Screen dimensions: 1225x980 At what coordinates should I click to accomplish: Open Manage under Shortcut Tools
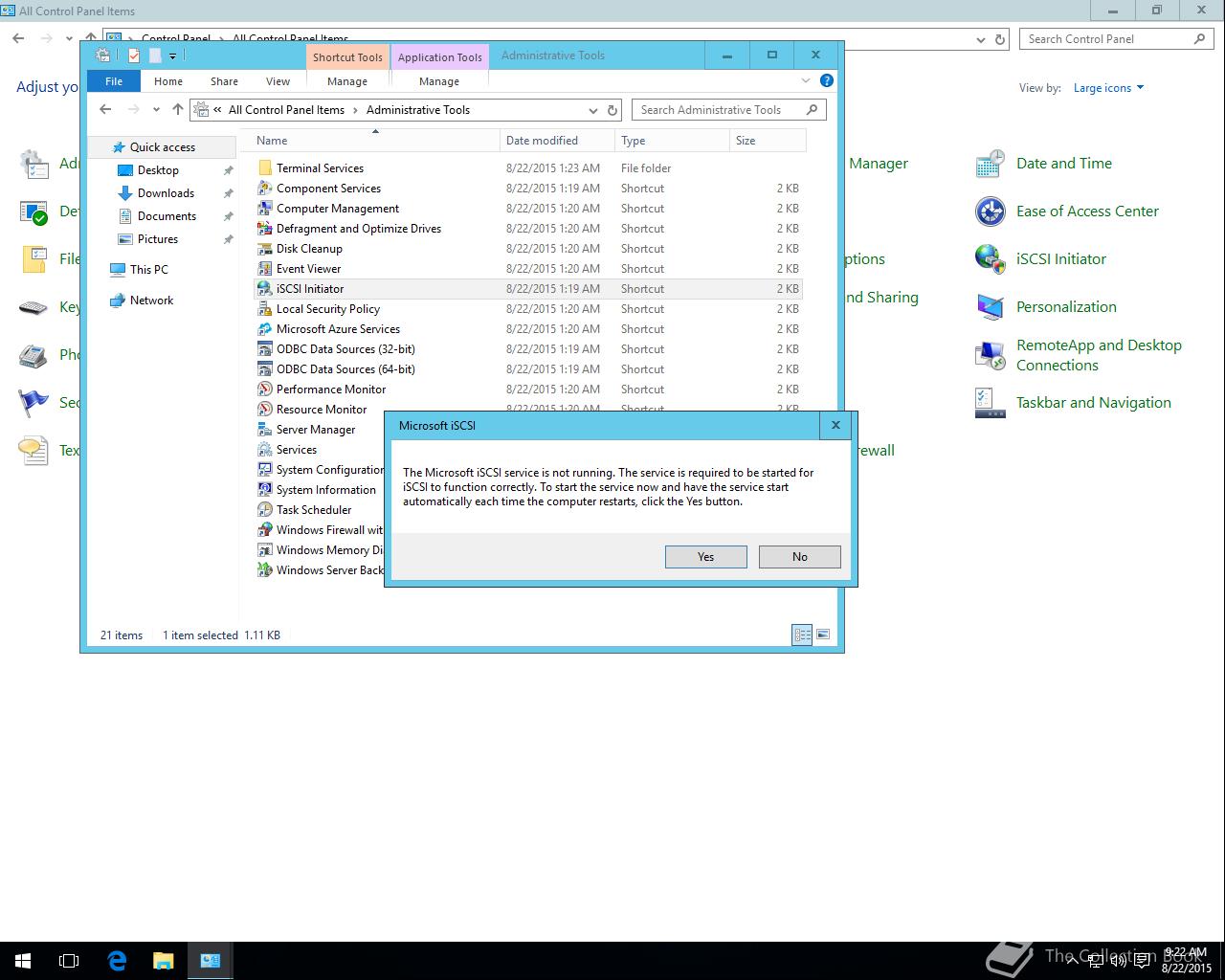(347, 81)
